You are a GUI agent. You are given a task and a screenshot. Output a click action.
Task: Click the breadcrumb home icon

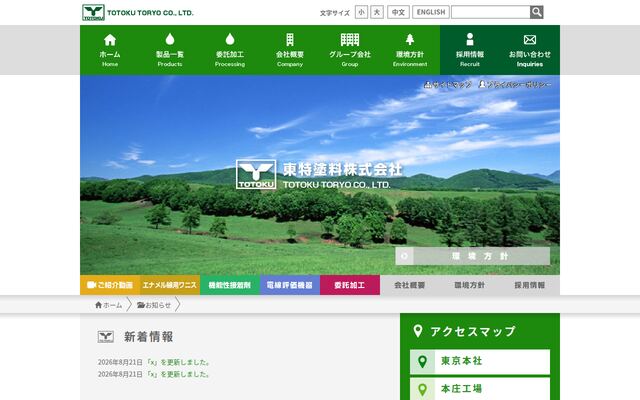(98, 305)
